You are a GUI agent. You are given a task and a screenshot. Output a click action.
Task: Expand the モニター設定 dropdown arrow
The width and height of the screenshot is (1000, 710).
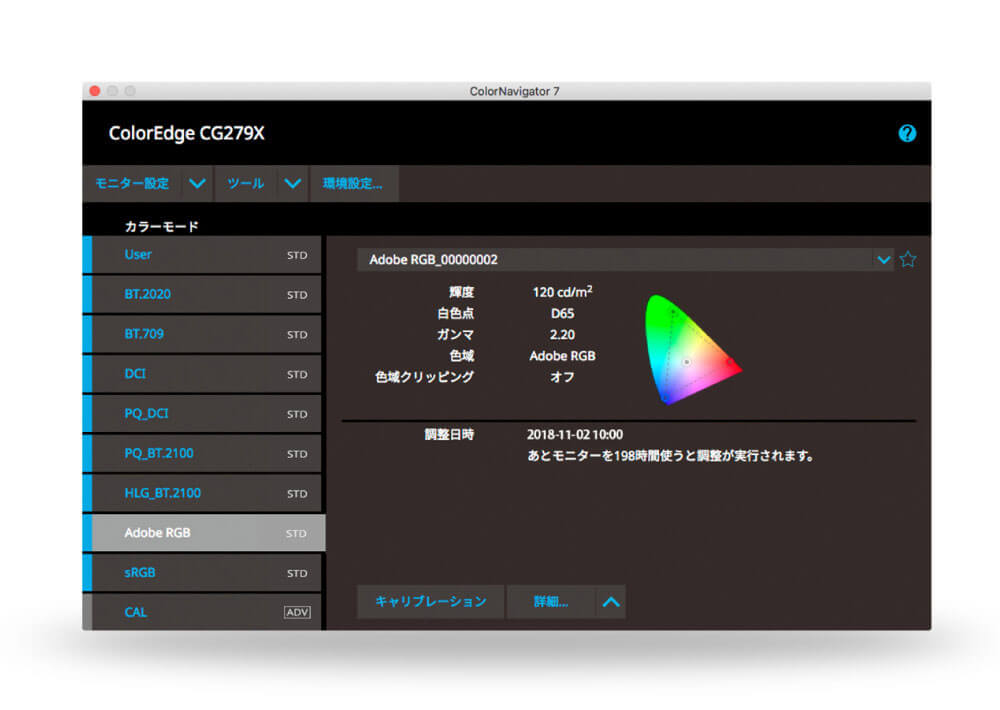(197, 184)
